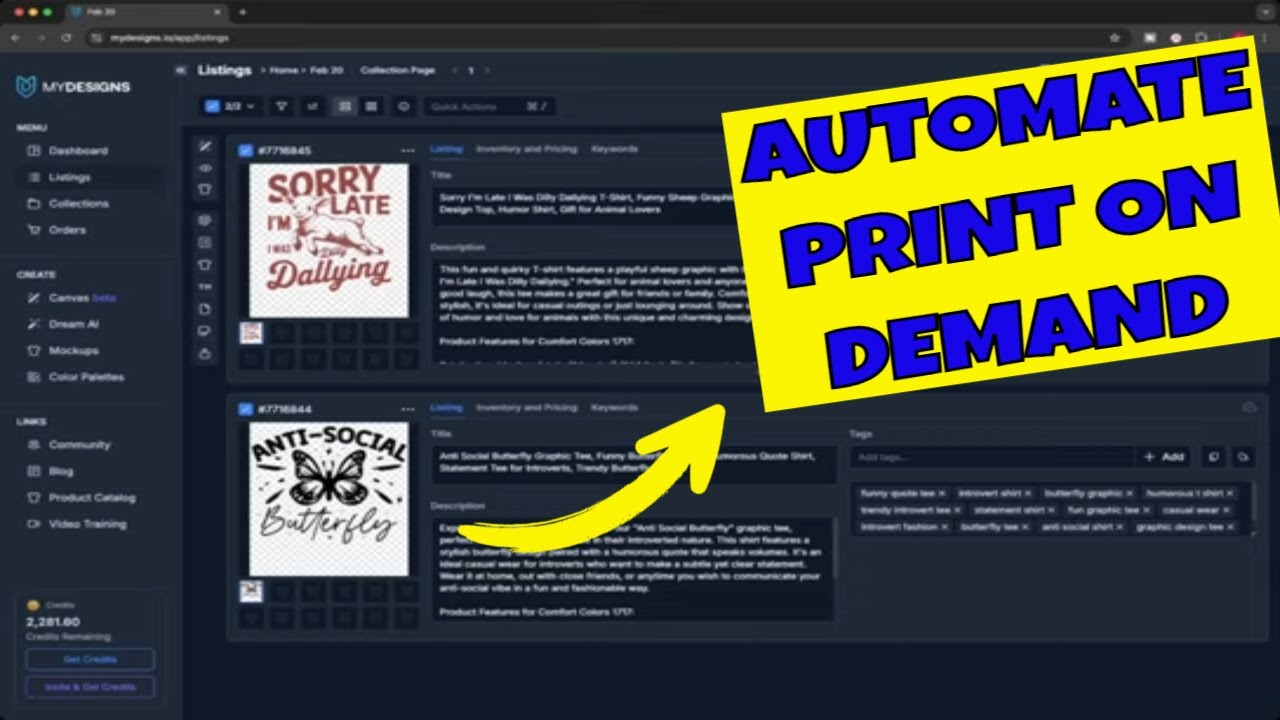The image size is (1280, 720).
Task: Click the + Add tag button
Action: 1164,456
